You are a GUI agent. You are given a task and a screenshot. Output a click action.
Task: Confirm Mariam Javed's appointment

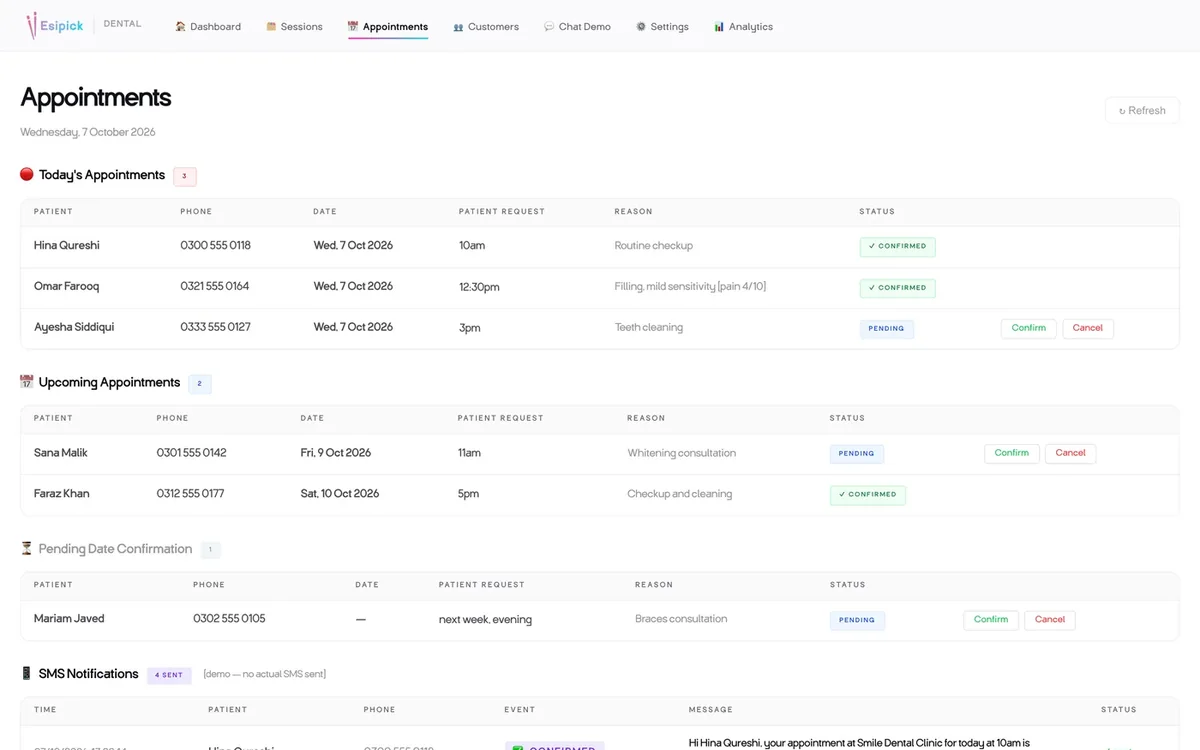coord(991,620)
